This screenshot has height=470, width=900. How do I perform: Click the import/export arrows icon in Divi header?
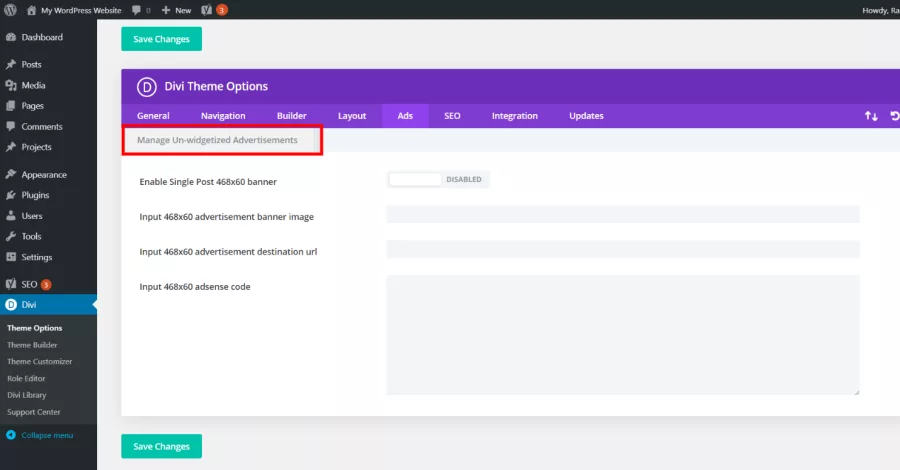(871, 116)
